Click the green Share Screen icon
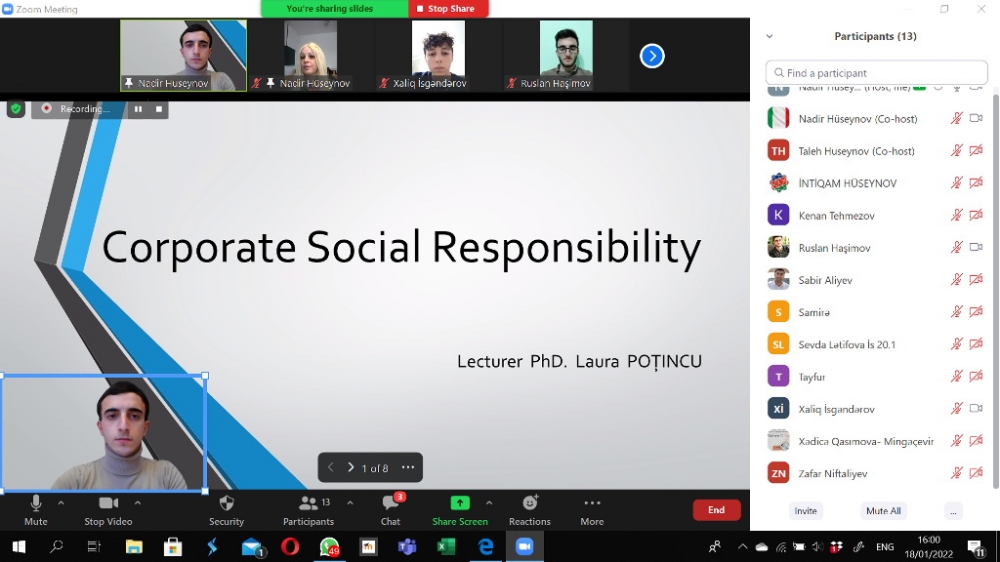Screen dimensions: 1000x562 [x=460, y=503]
